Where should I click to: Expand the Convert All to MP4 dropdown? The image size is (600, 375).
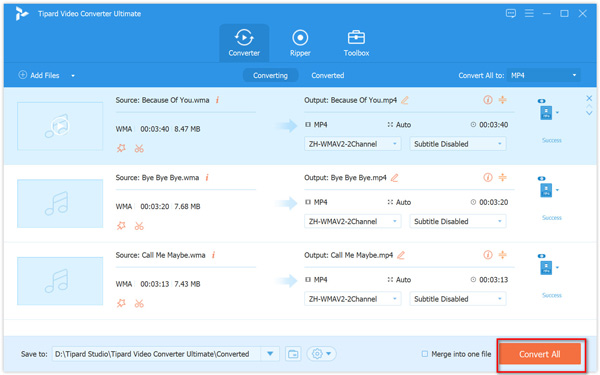pos(543,75)
